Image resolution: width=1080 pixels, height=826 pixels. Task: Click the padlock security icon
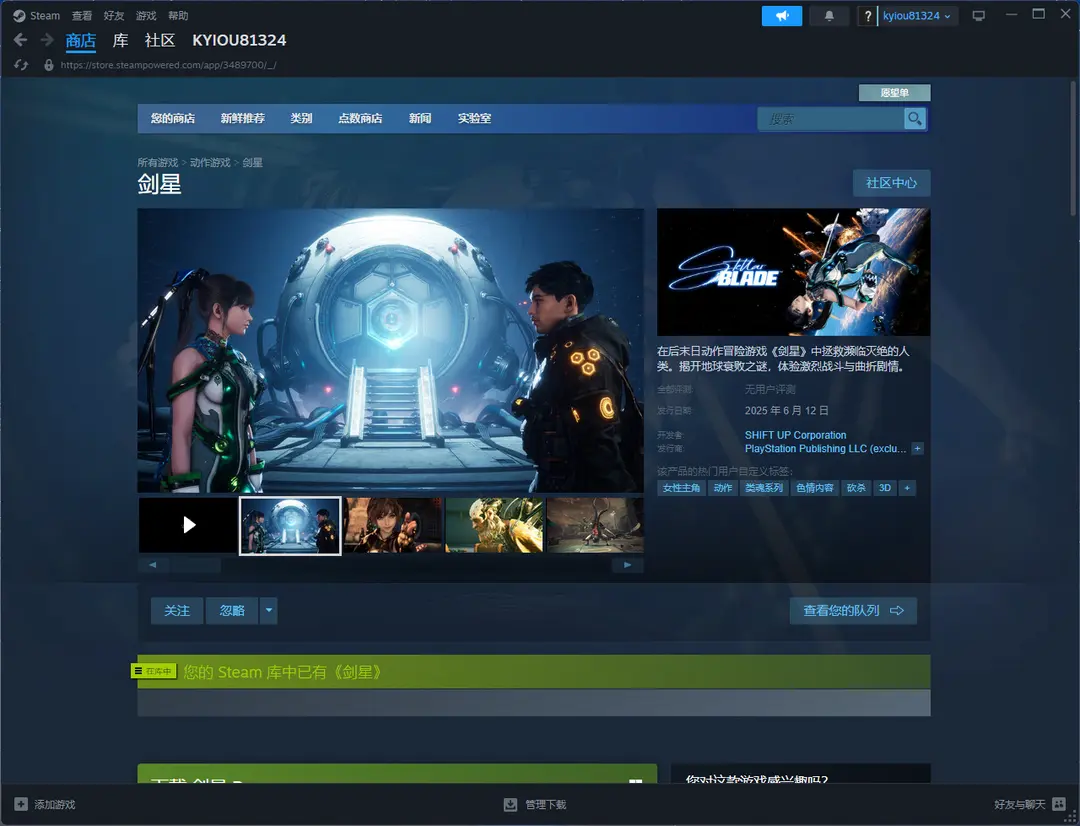[x=49, y=65]
